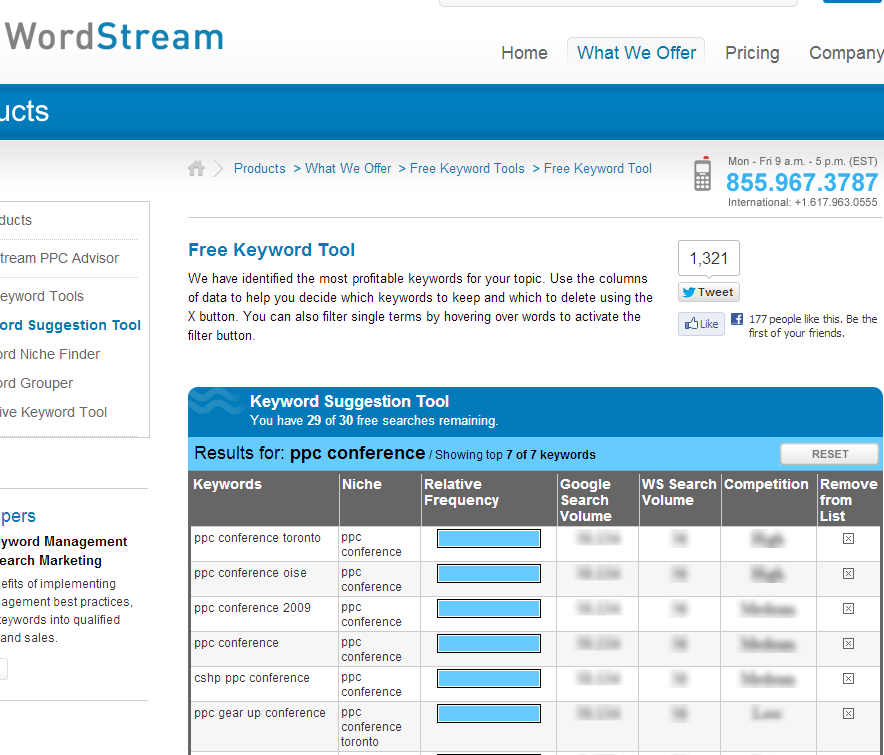Remove 'ppc conference toronto' from the list

[x=848, y=538]
